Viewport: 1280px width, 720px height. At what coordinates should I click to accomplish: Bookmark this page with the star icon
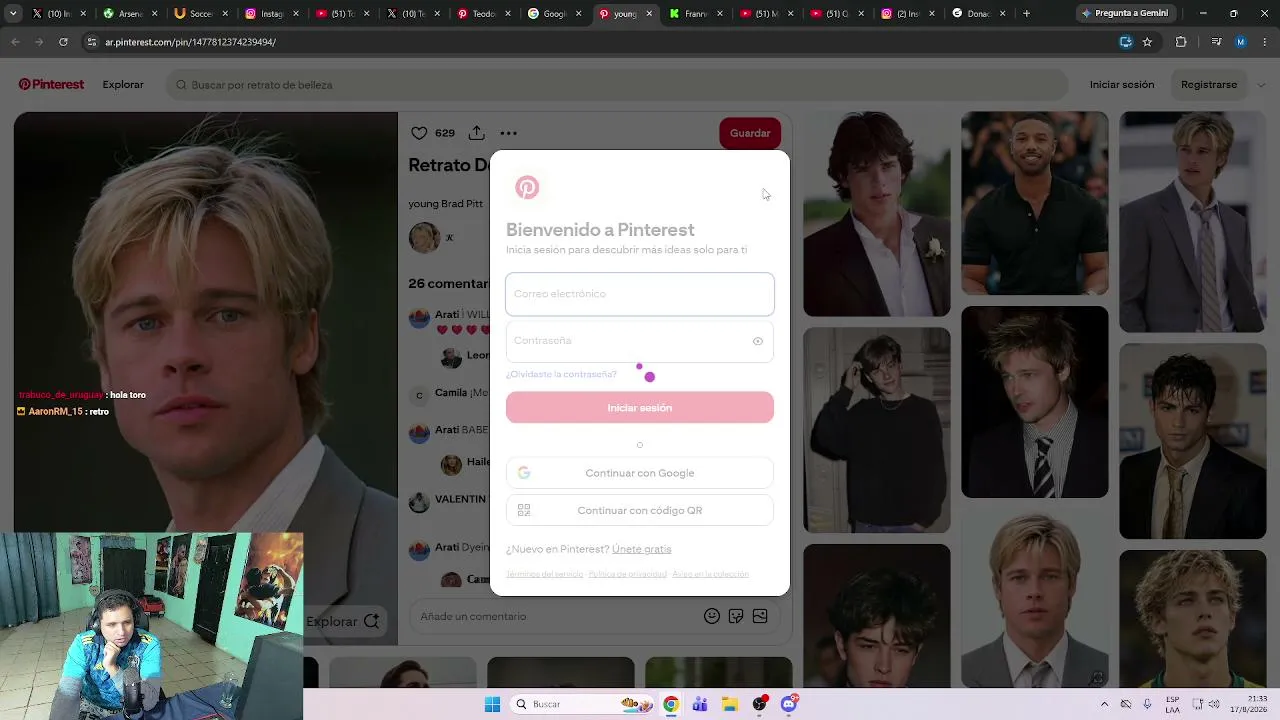(1147, 42)
